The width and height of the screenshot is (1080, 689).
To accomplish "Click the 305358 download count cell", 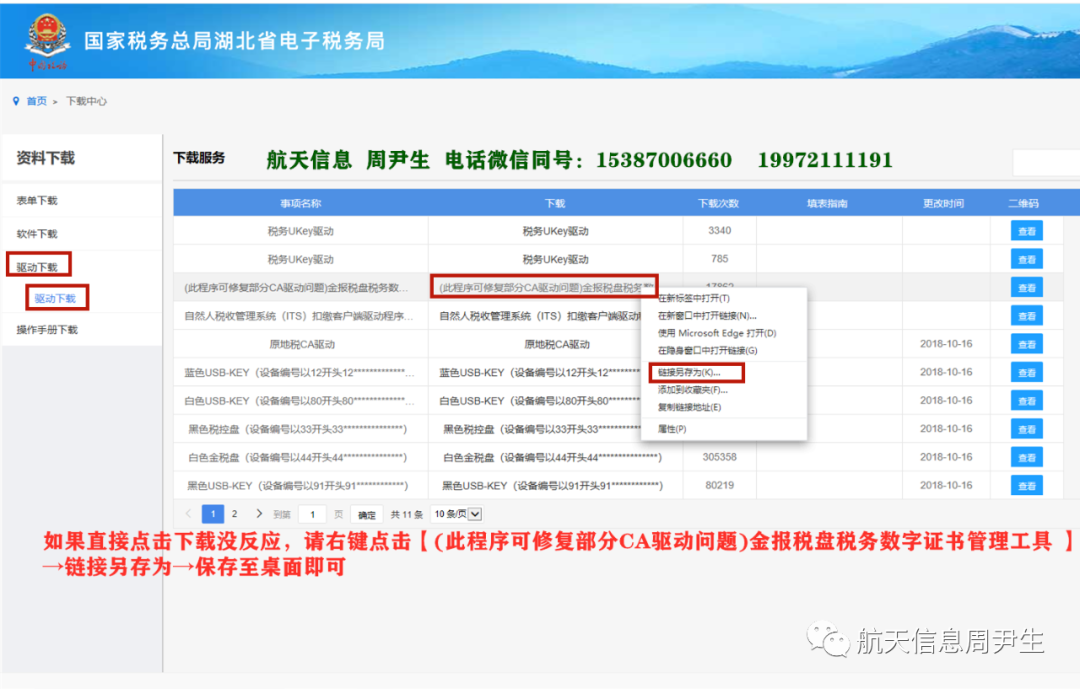I will click(x=719, y=457).
